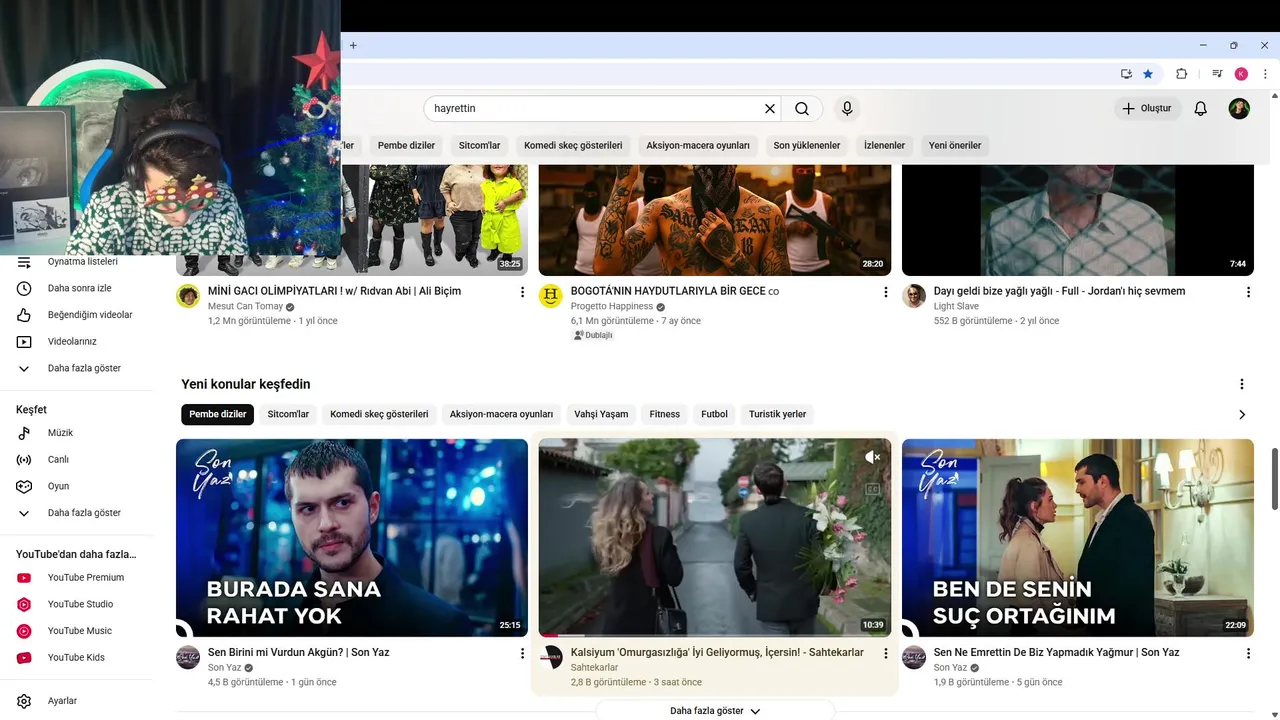Start voice search with microphone
The width and height of the screenshot is (1280, 720).
847,108
